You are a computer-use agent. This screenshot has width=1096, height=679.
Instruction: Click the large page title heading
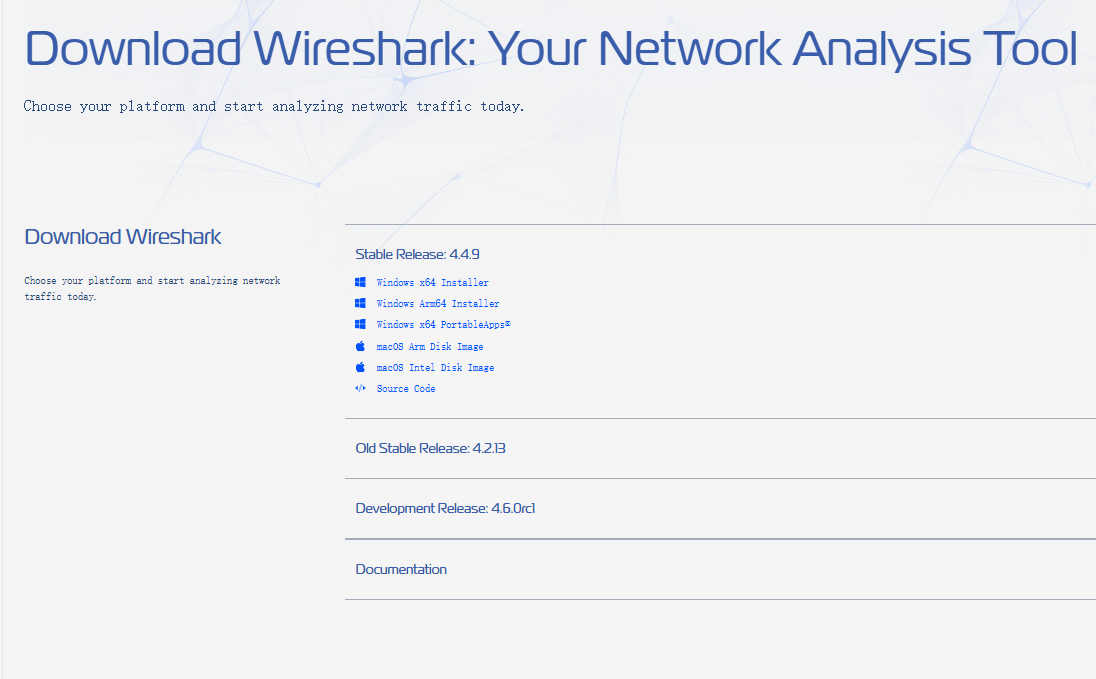(550, 49)
